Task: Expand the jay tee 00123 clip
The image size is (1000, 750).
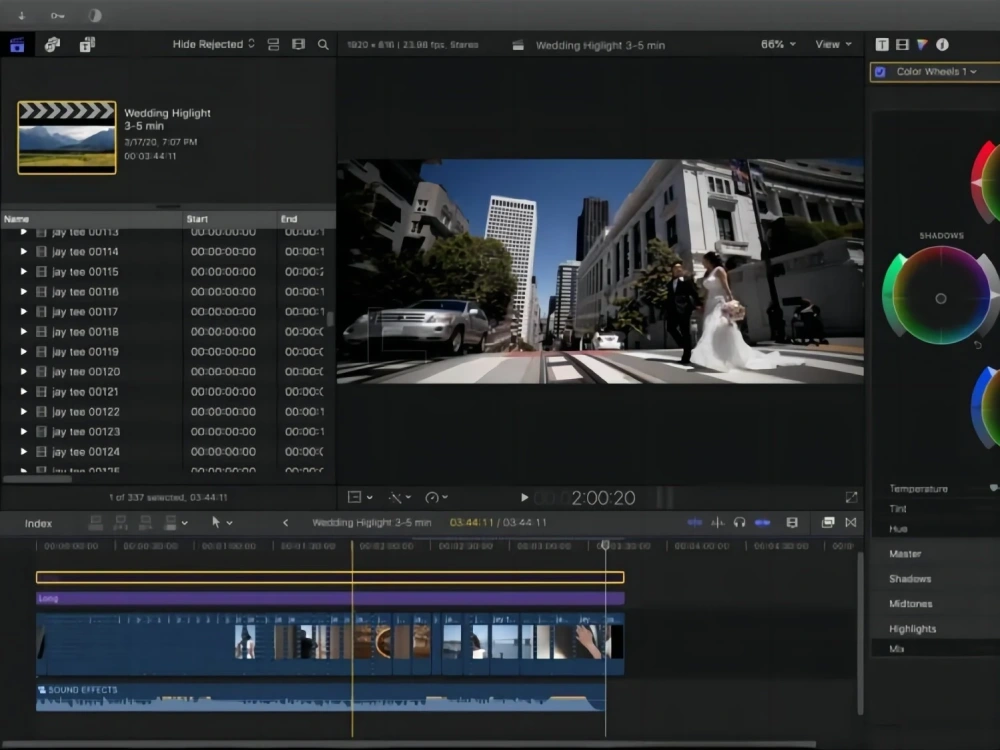Action: pos(24,431)
